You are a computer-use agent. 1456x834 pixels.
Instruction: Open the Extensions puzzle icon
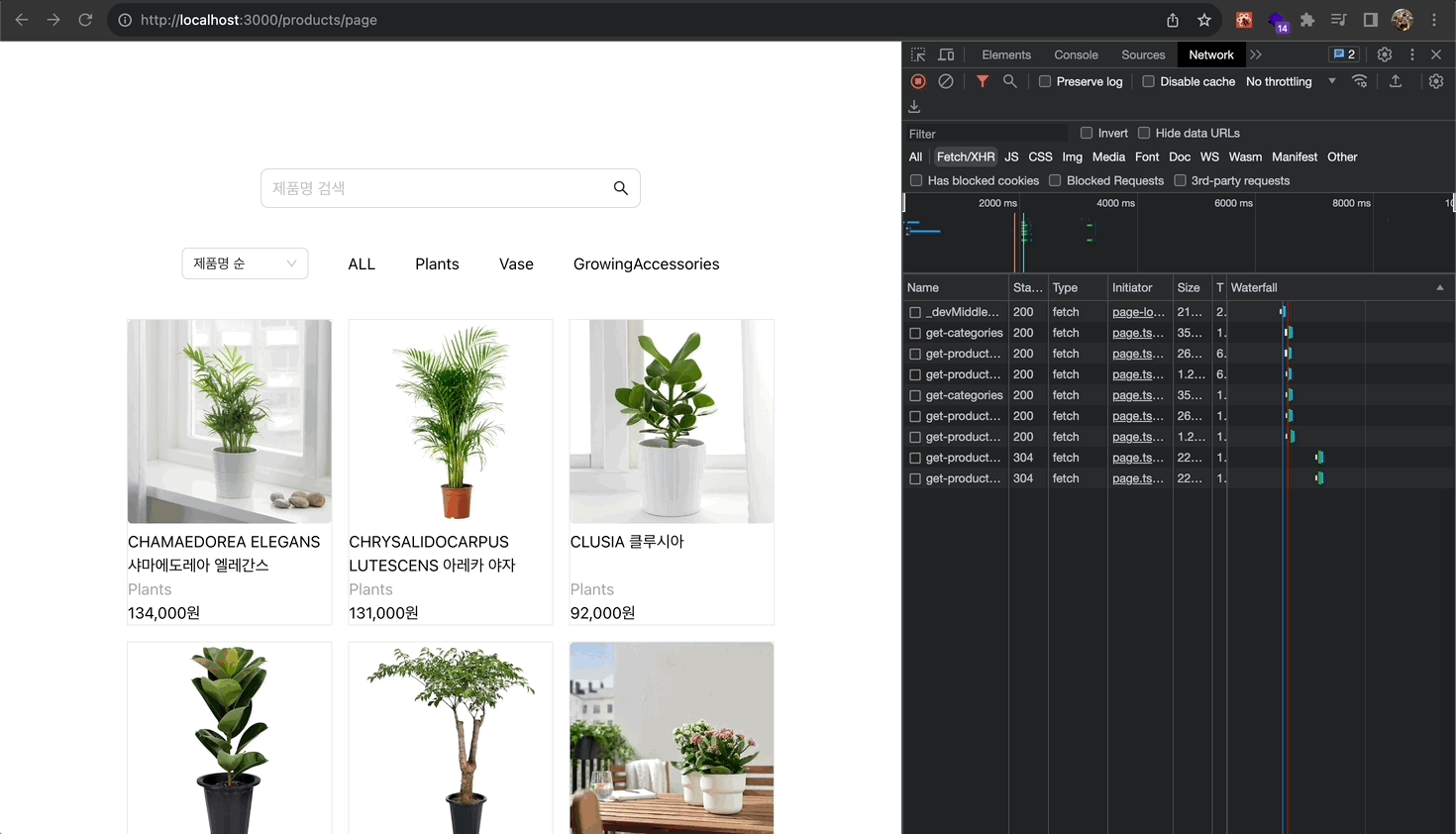click(x=1307, y=20)
